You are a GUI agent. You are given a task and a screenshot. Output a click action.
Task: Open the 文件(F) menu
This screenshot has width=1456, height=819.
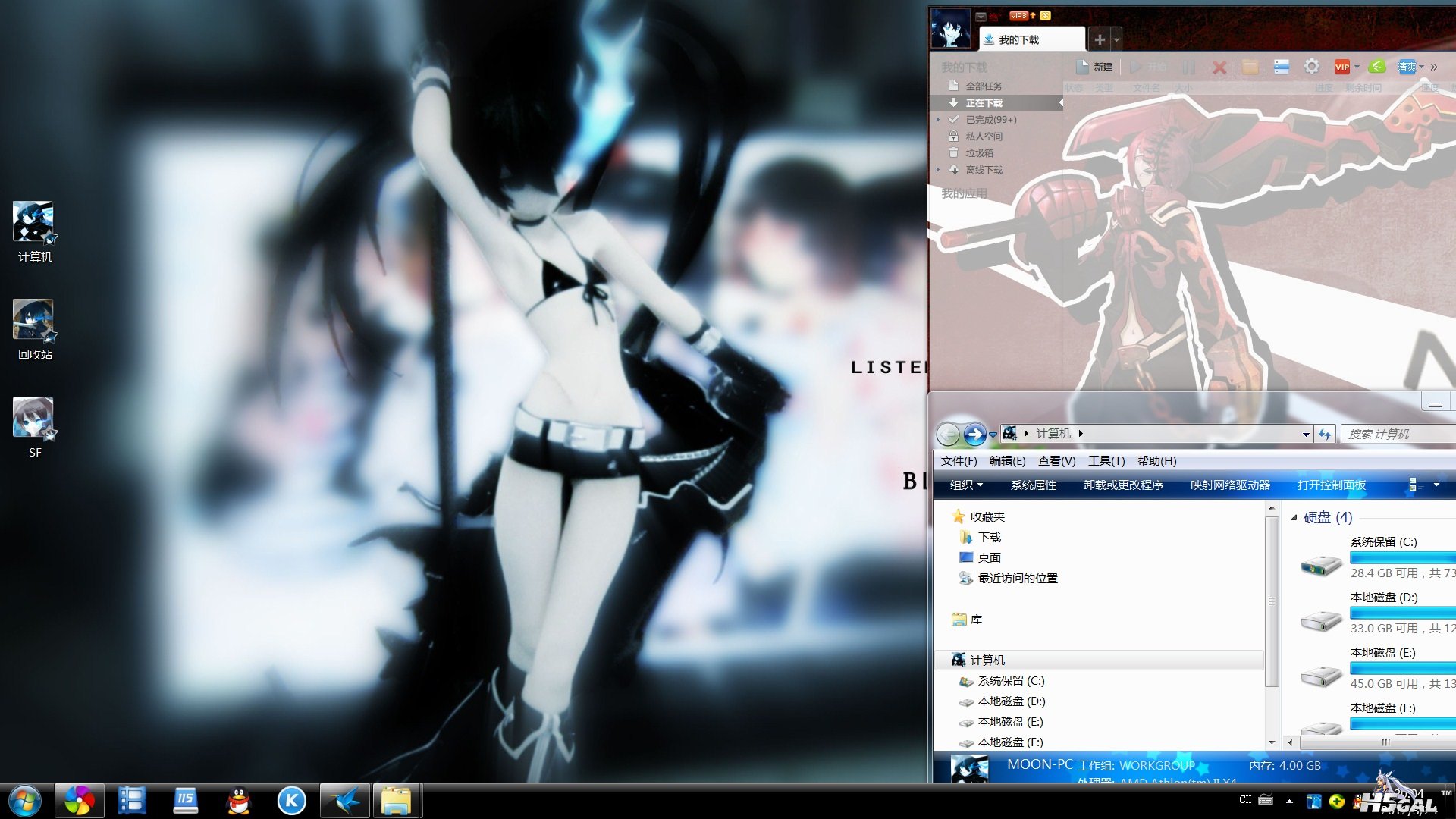point(959,461)
